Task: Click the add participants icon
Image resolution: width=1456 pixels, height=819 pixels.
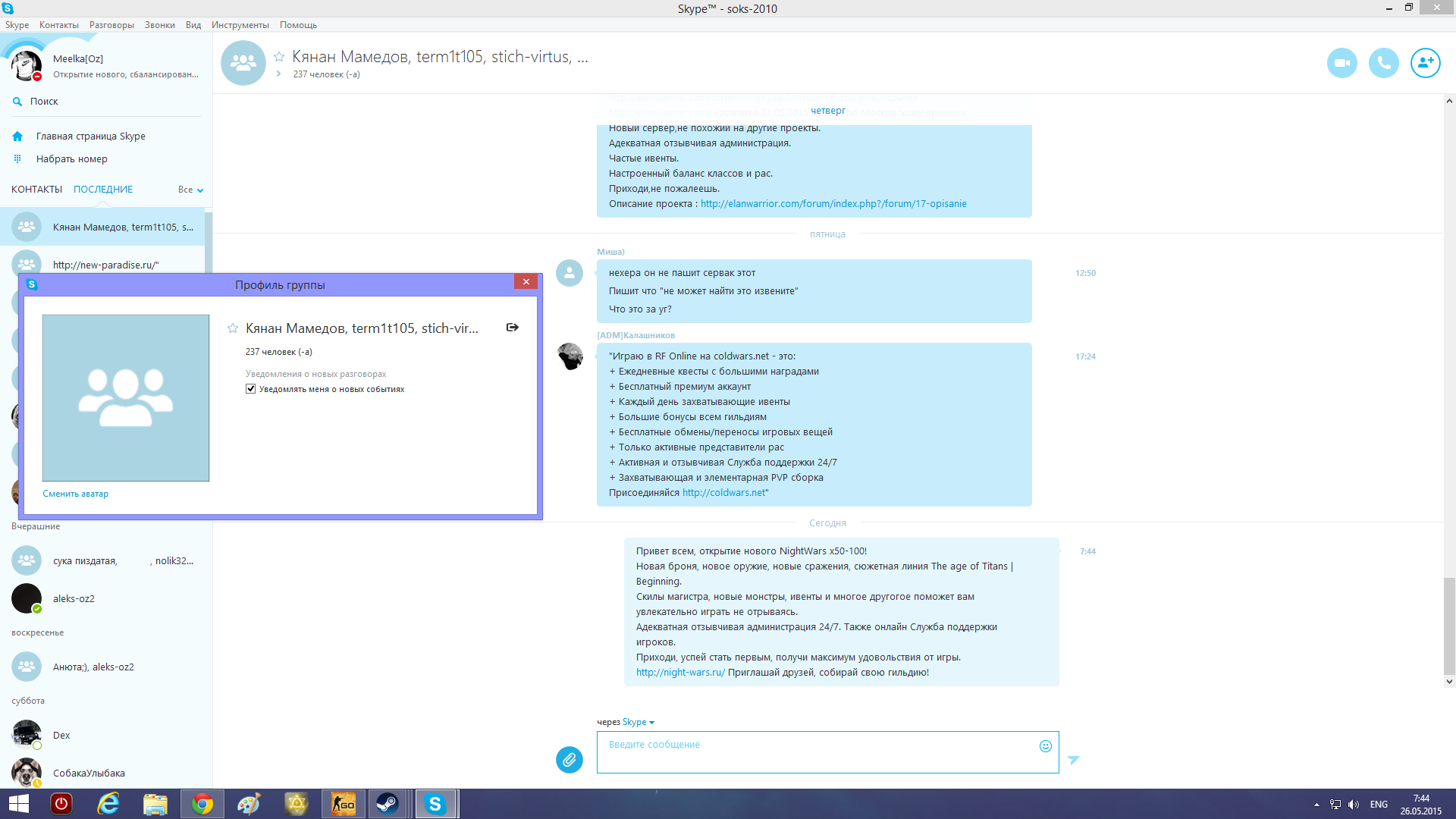Action: pyautogui.click(x=1425, y=63)
